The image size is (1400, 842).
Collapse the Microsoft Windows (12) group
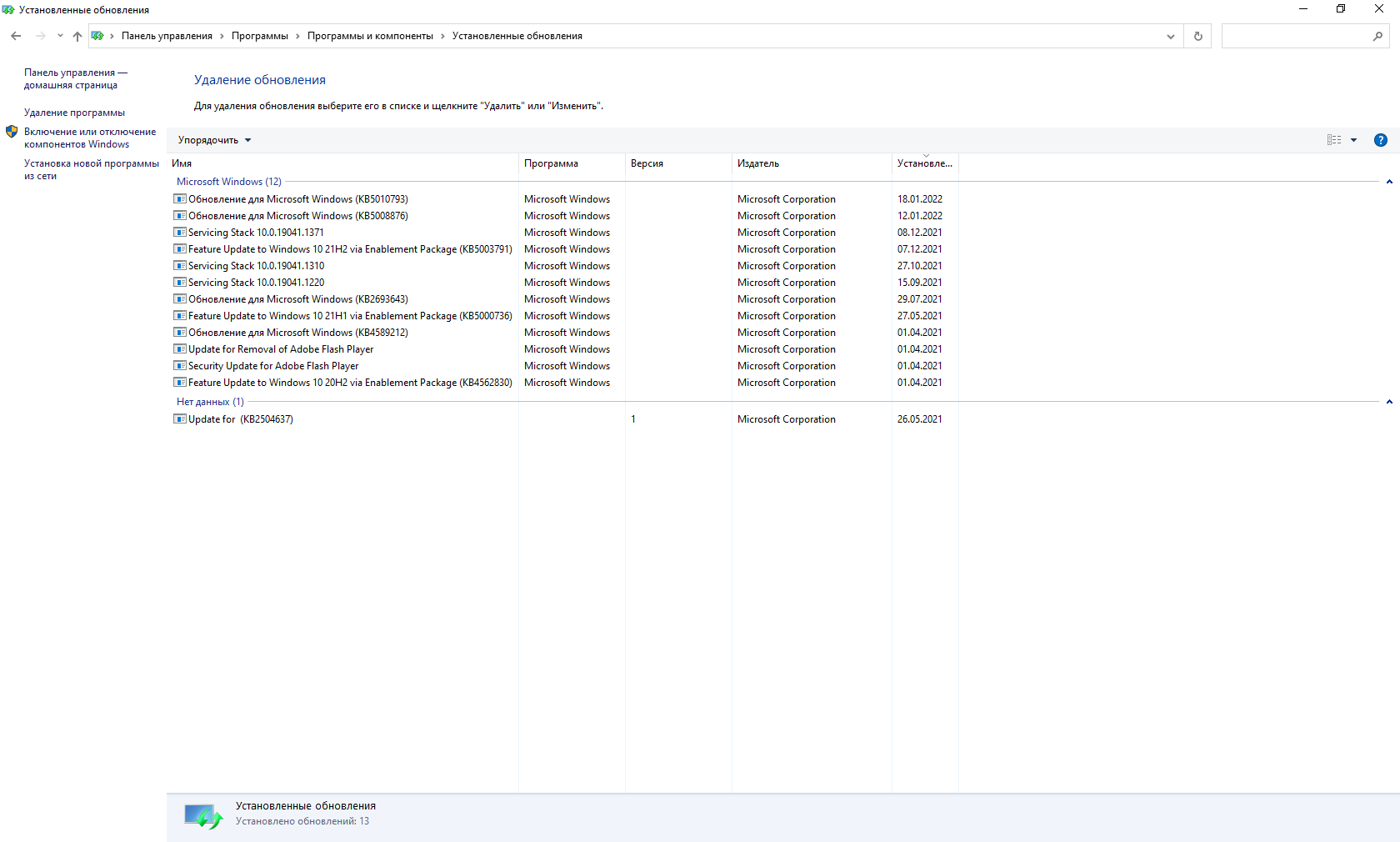tap(1389, 182)
